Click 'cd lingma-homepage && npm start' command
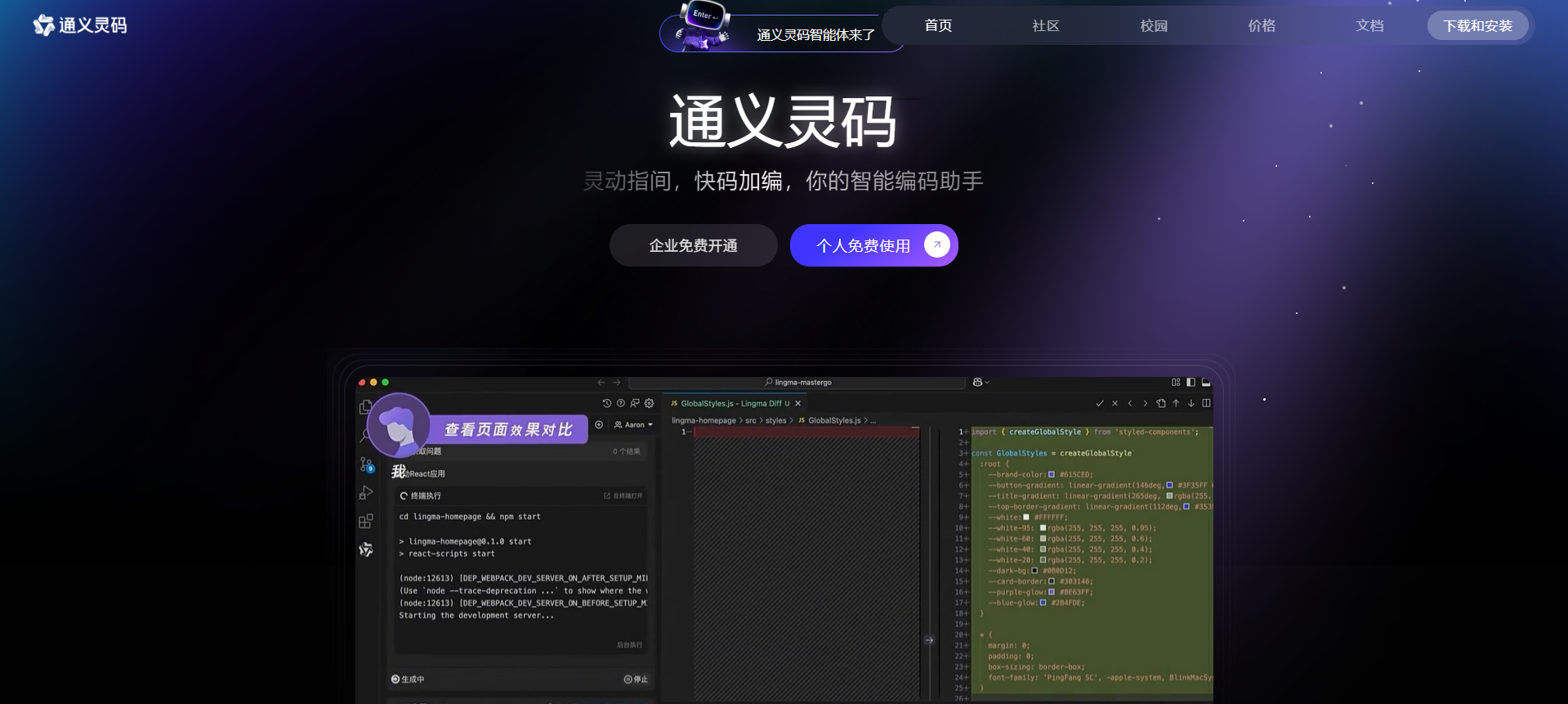Image resolution: width=1568 pixels, height=704 pixels. [x=470, y=517]
